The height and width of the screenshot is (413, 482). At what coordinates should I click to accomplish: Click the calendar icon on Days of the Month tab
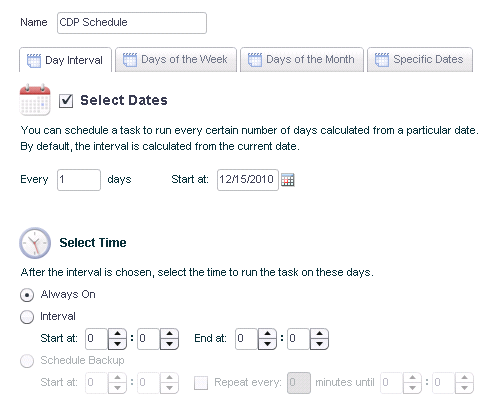pyautogui.click(x=255, y=60)
